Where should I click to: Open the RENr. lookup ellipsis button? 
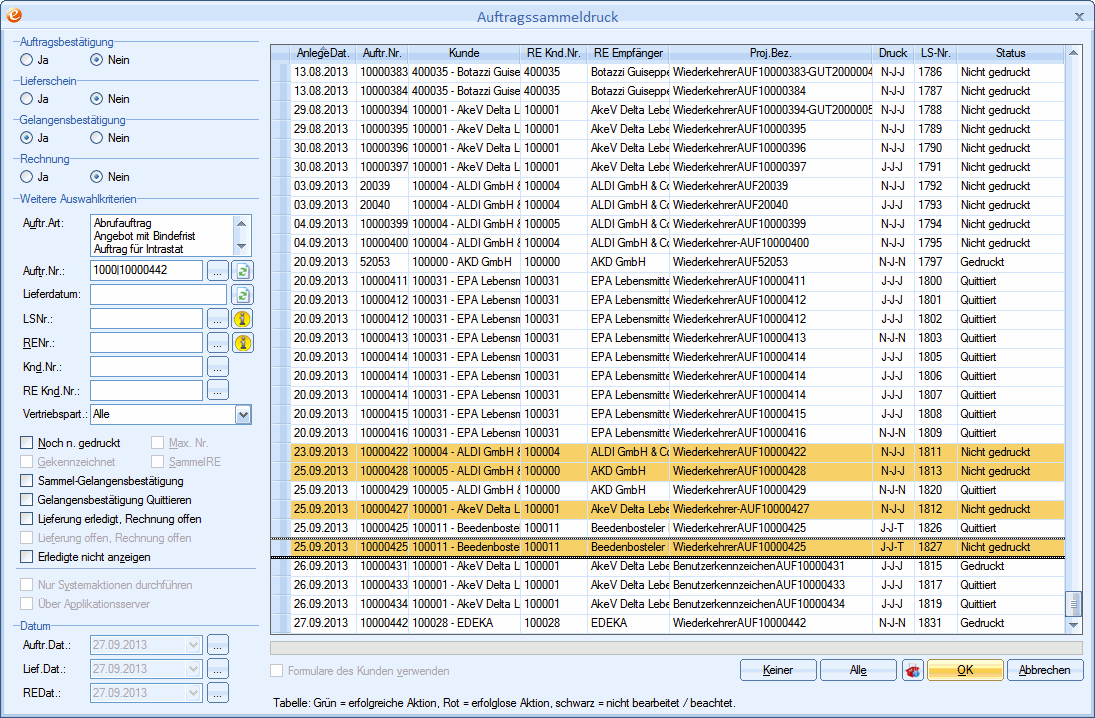[218, 343]
